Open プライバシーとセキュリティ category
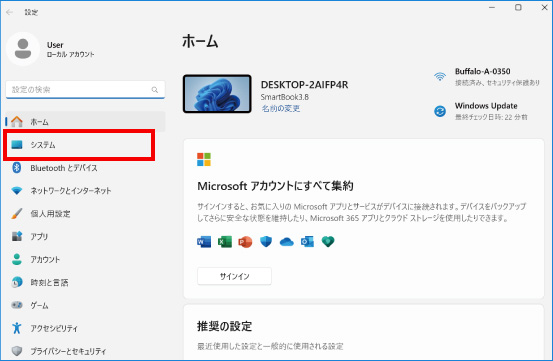Screen dimensions: 553x361 [85, 351]
